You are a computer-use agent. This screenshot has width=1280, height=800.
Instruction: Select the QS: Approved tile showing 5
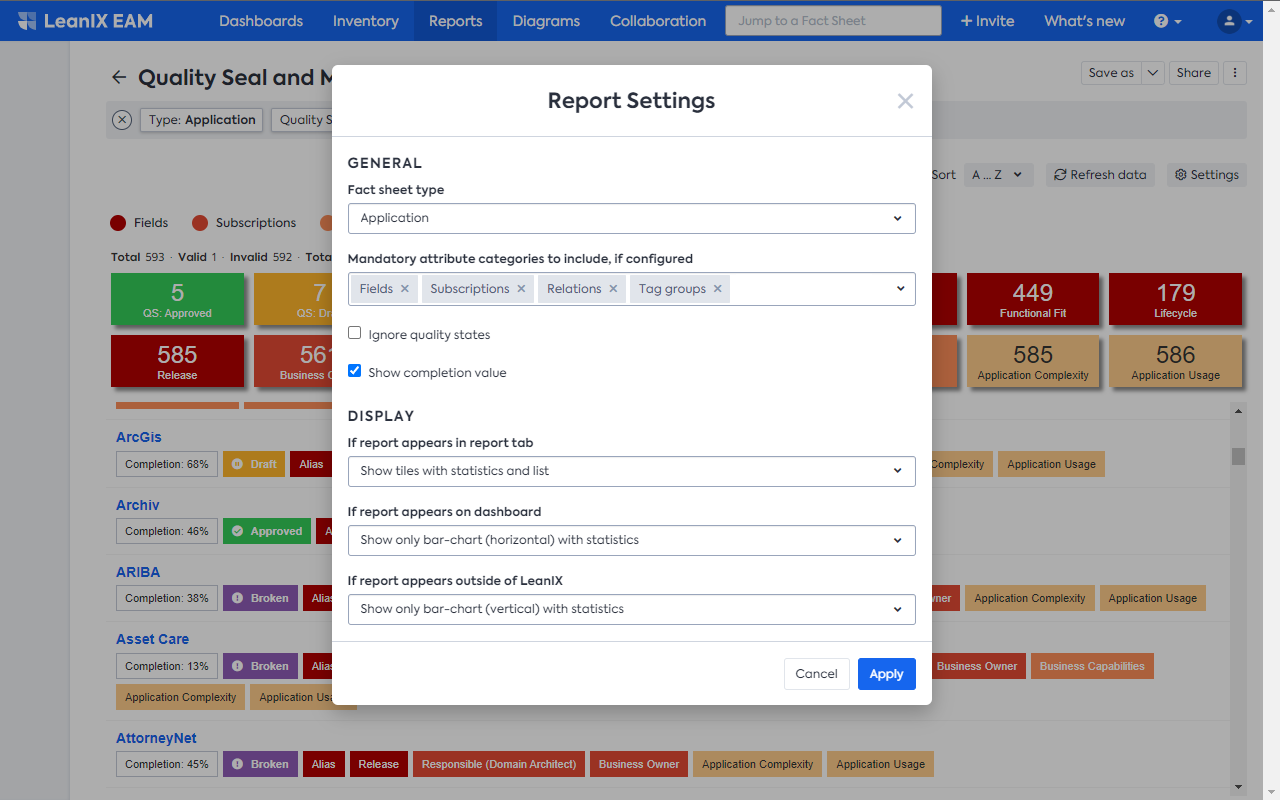coord(177,299)
